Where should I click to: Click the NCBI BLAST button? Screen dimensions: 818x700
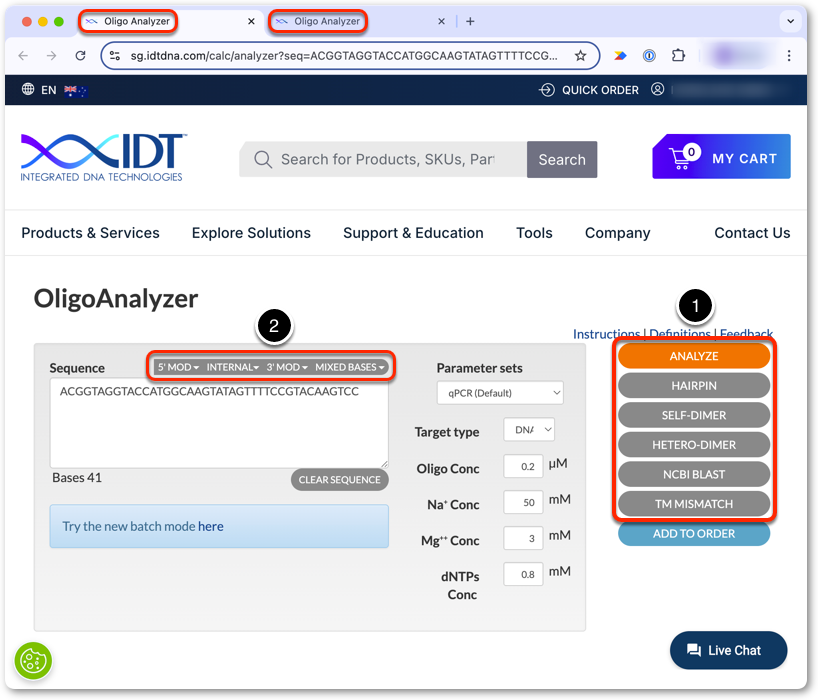pos(694,475)
